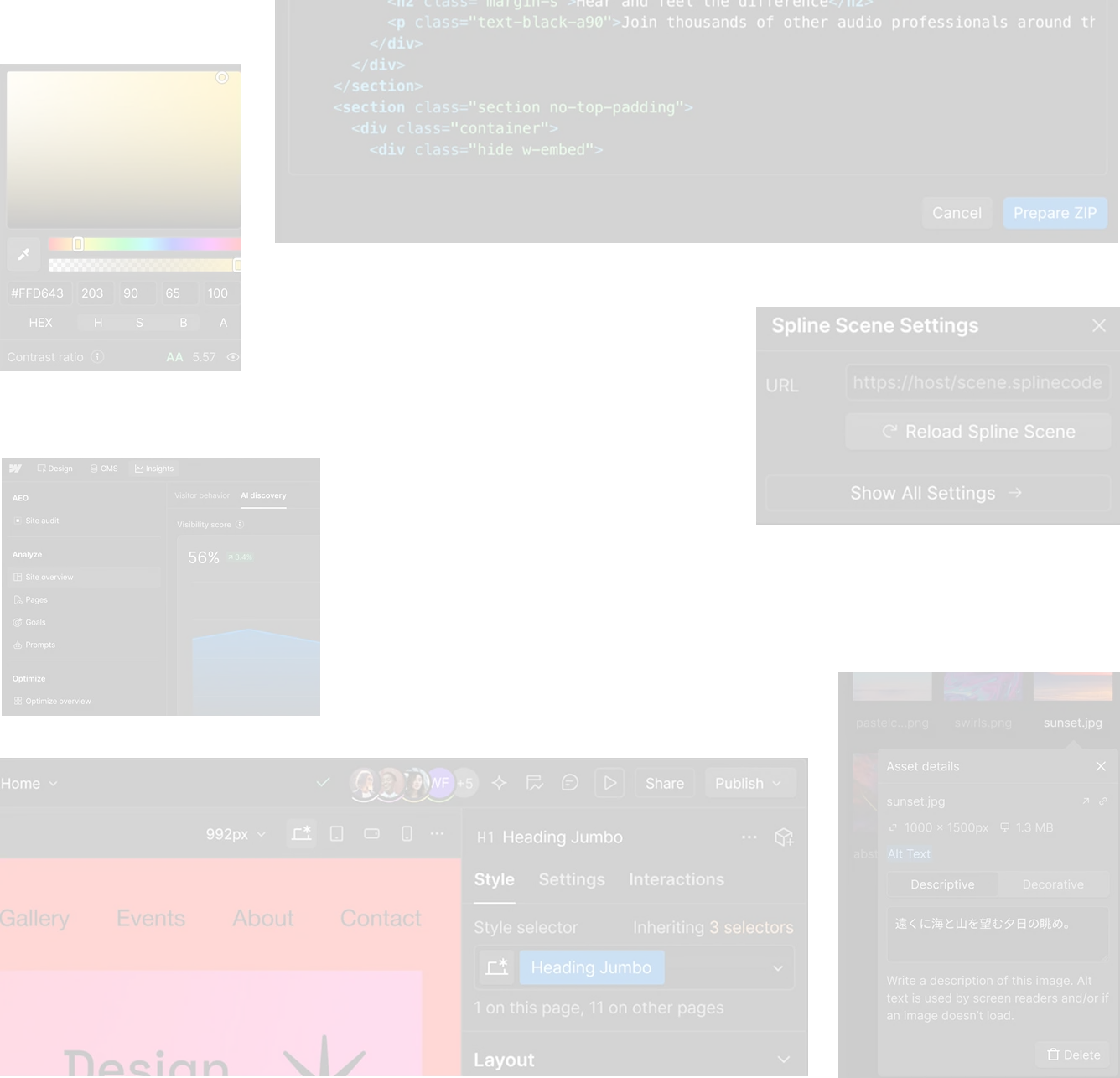The height and width of the screenshot is (1078, 1120).
Task: Click Show All Settings
Action: (938, 493)
